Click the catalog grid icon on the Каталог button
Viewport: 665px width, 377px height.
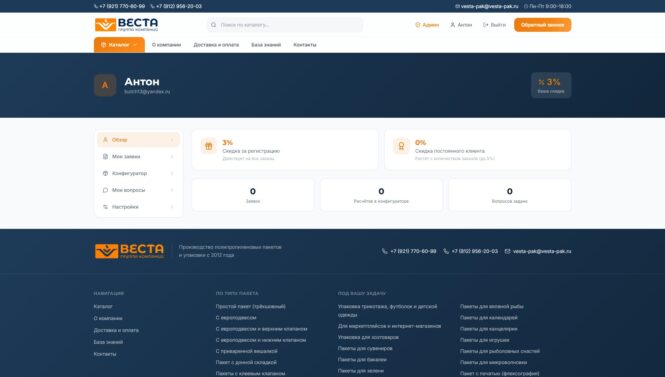coord(103,45)
